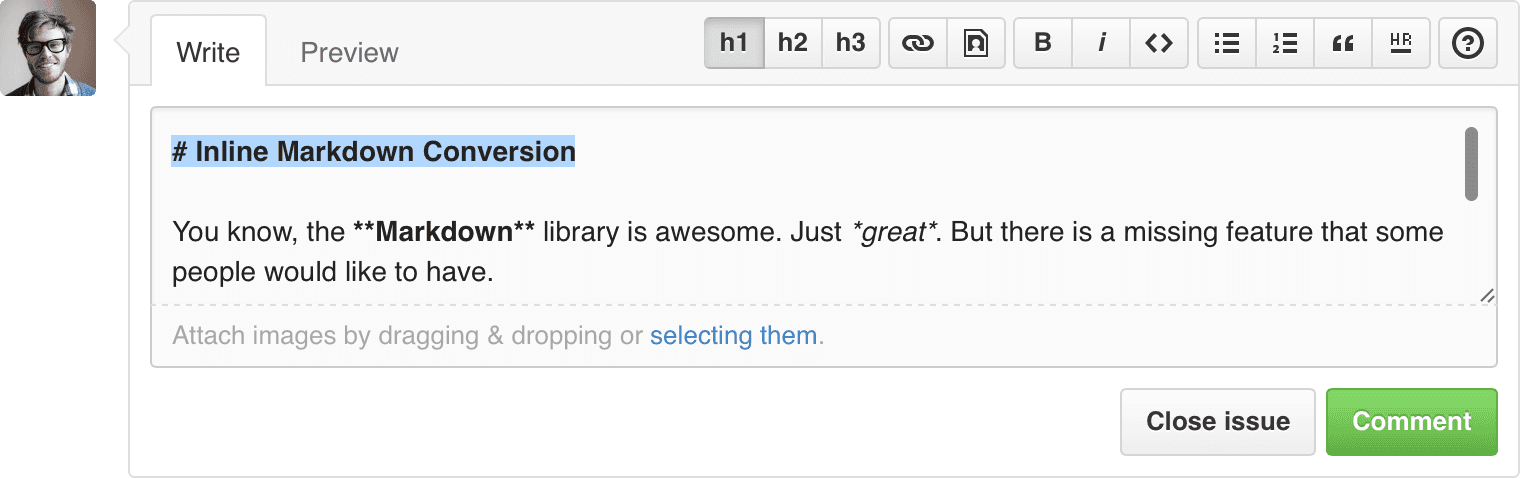Apply h1 heading formatting
This screenshot has width=1520, height=478.
click(x=734, y=43)
